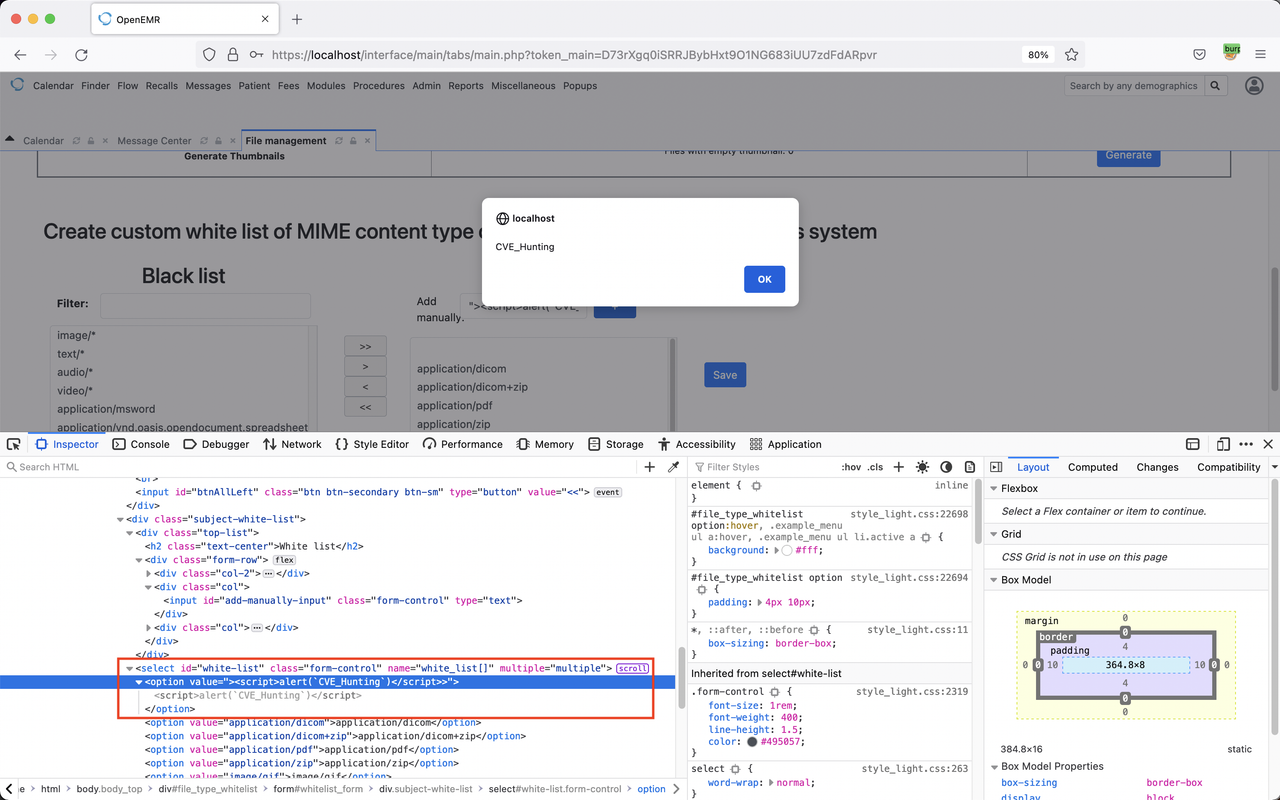Screen dimensions: 1280x800
Task: Click the element picker icon in devtools
Action: coord(13,444)
